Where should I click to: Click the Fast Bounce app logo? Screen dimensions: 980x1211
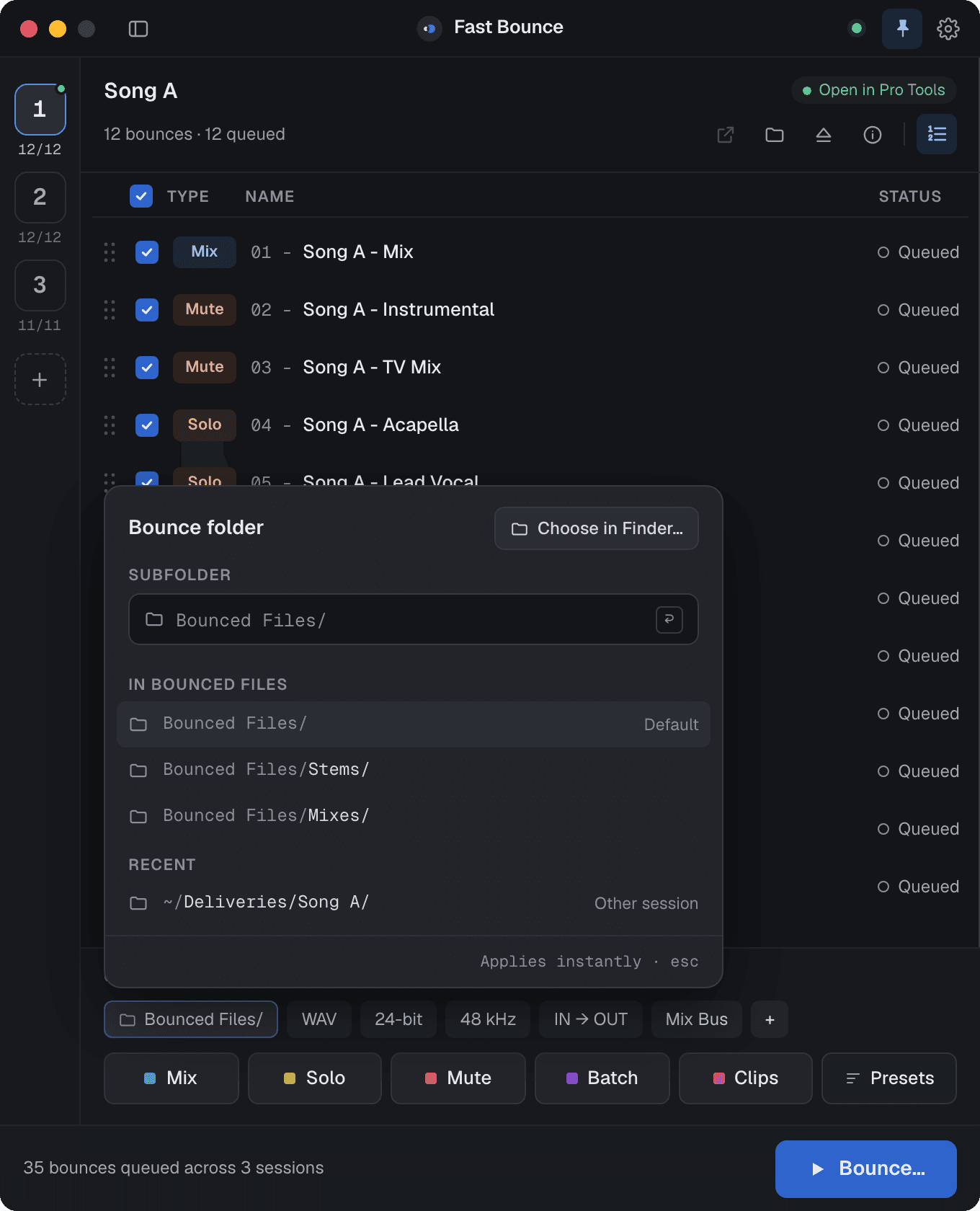[429, 29]
